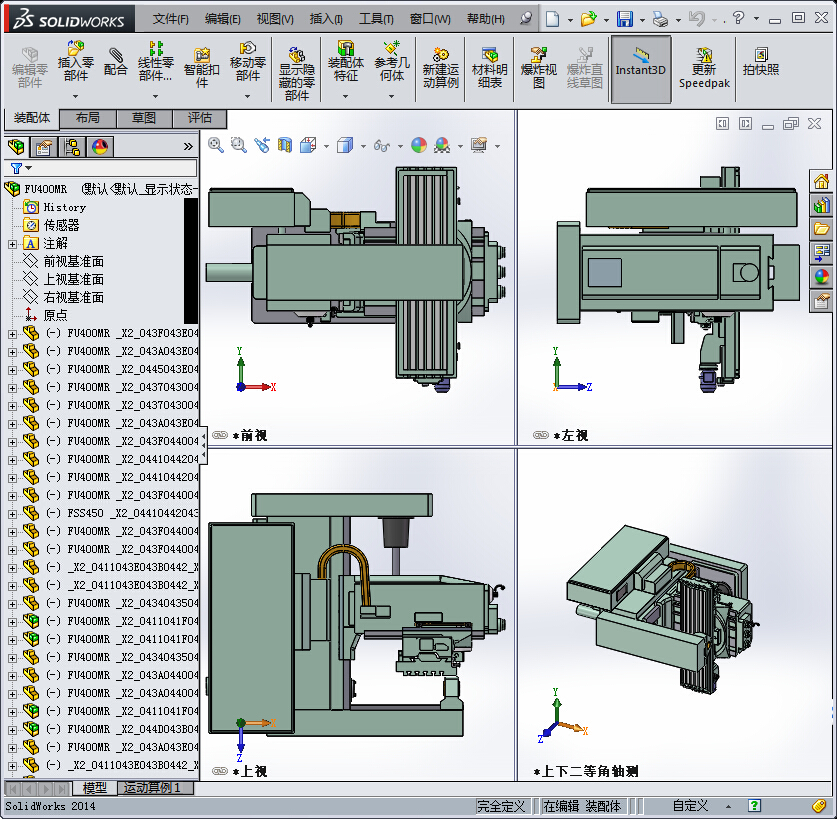This screenshot has width=837, height=819.
Task: Open the DisplayManager color ball tab
Action: tap(99, 148)
